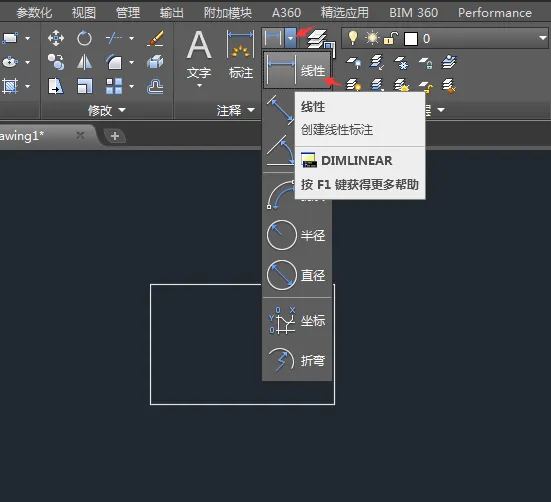The image size is (551, 502).
Task: Open the A360 ribbon tab
Action: coord(286,13)
